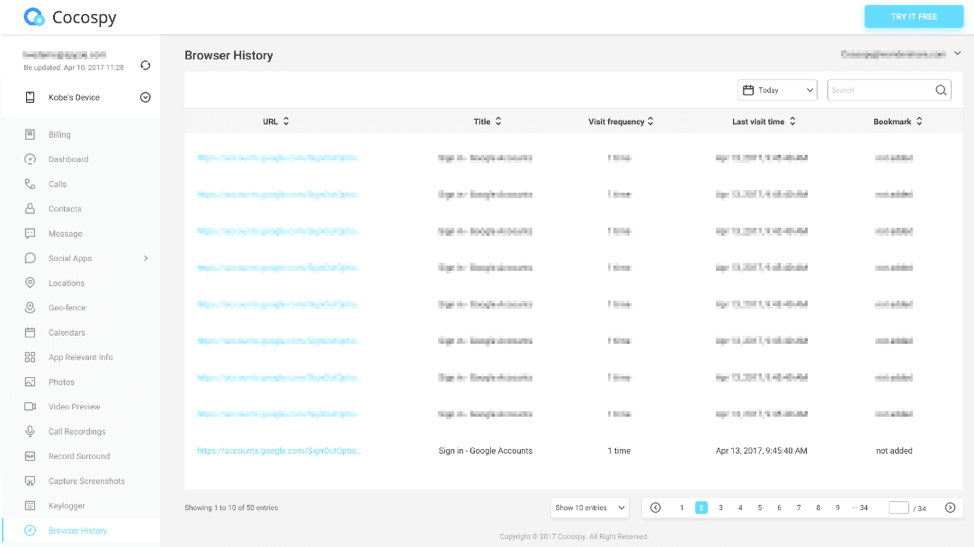974x547 pixels.
Task: Click the Capture Screenshots icon
Action: [x=30, y=481]
